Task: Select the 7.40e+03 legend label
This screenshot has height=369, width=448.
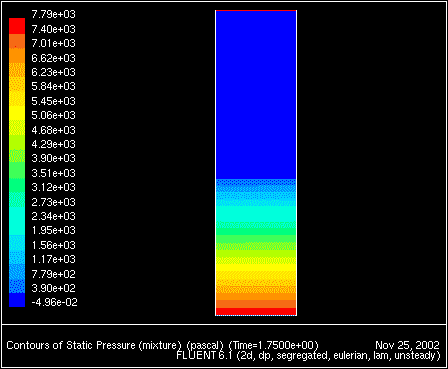Action: [53, 29]
